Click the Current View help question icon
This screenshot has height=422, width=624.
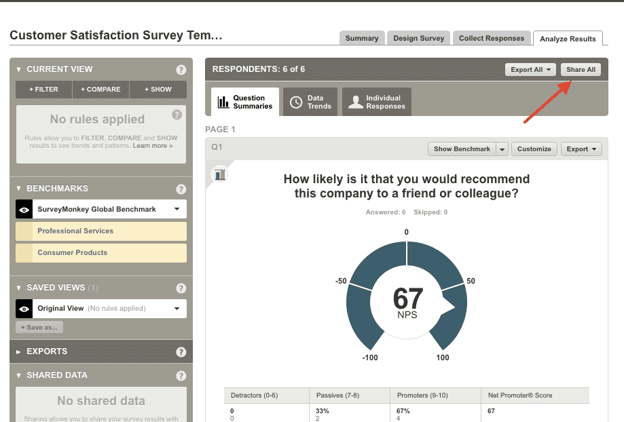point(181,70)
